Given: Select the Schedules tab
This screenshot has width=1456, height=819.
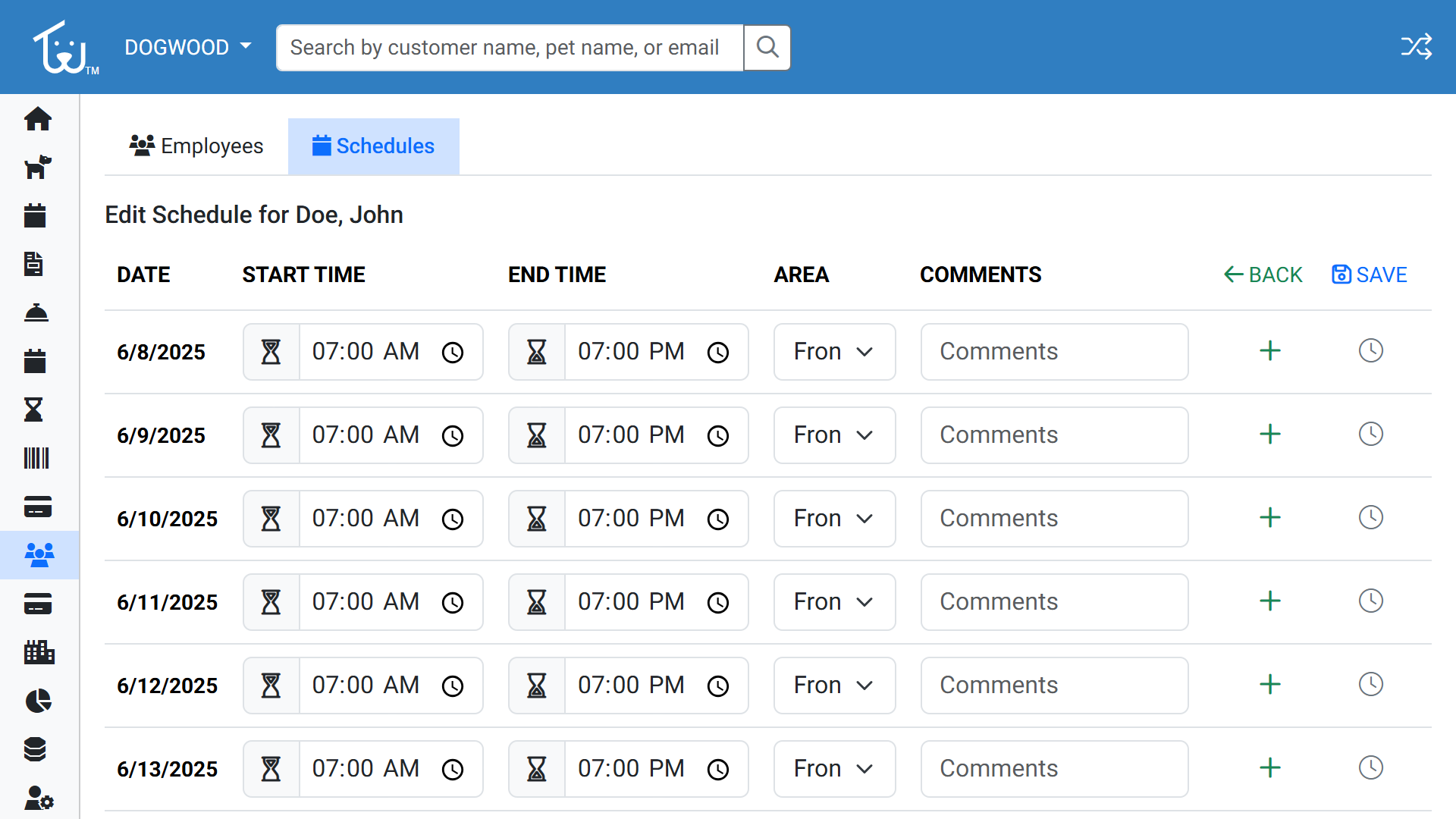Looking at the screenshot, I should click(373, 146).
